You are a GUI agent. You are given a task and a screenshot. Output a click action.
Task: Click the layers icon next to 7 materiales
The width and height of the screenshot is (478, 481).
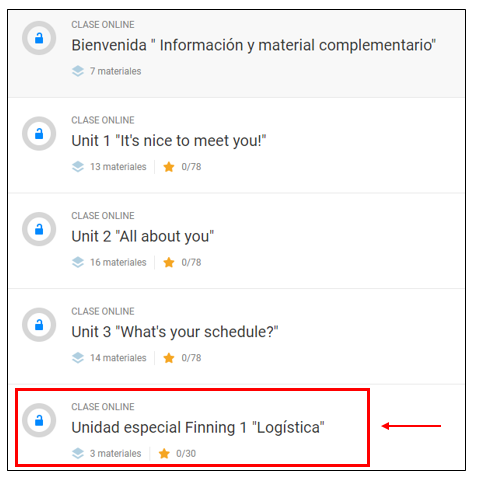tap(78, 71)
